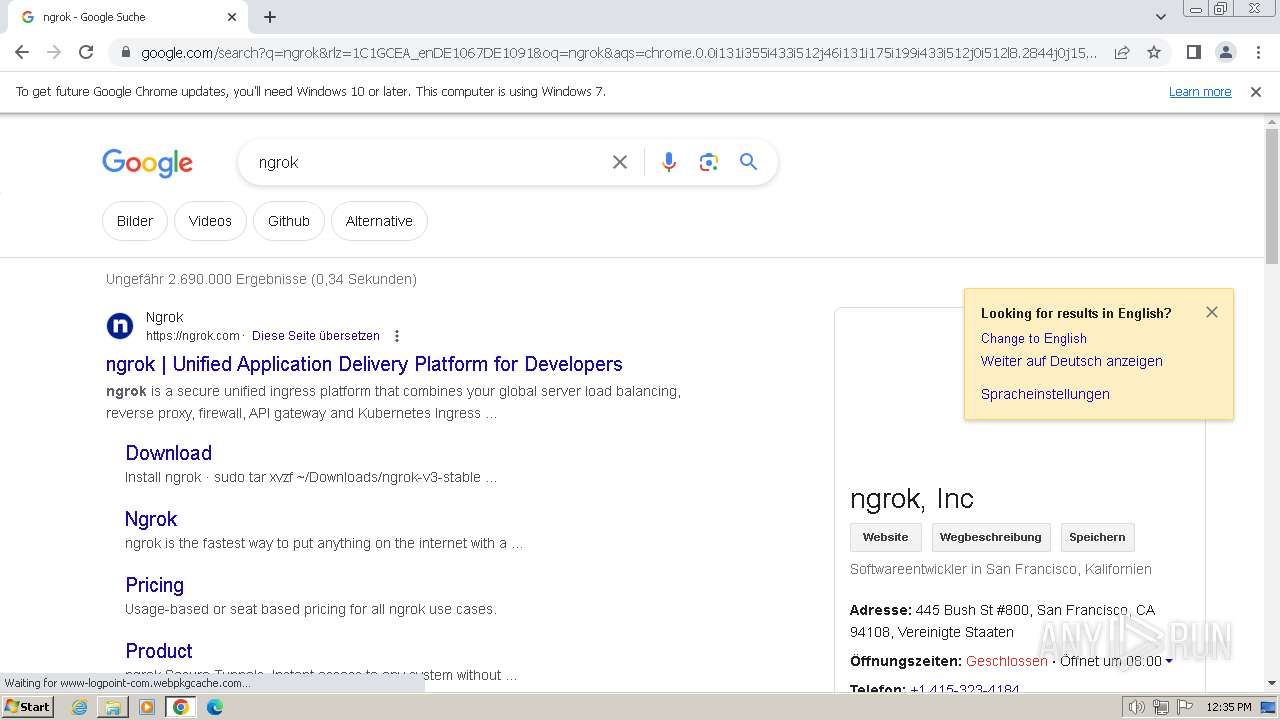
Task: Click Diese Seite übersetzen link
Action: tap(316, 336)
